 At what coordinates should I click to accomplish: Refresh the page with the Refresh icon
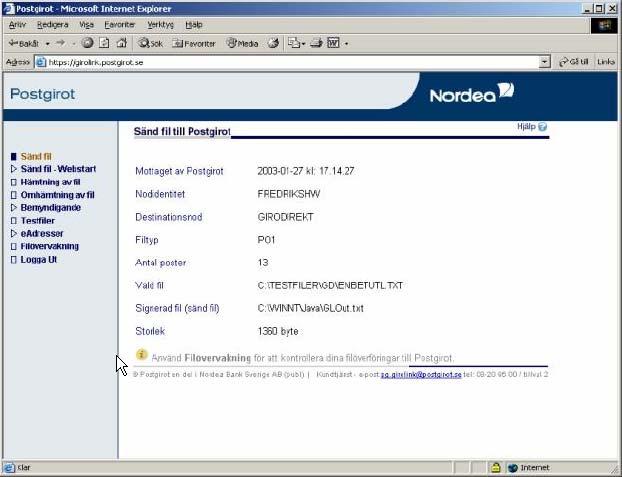104,43
